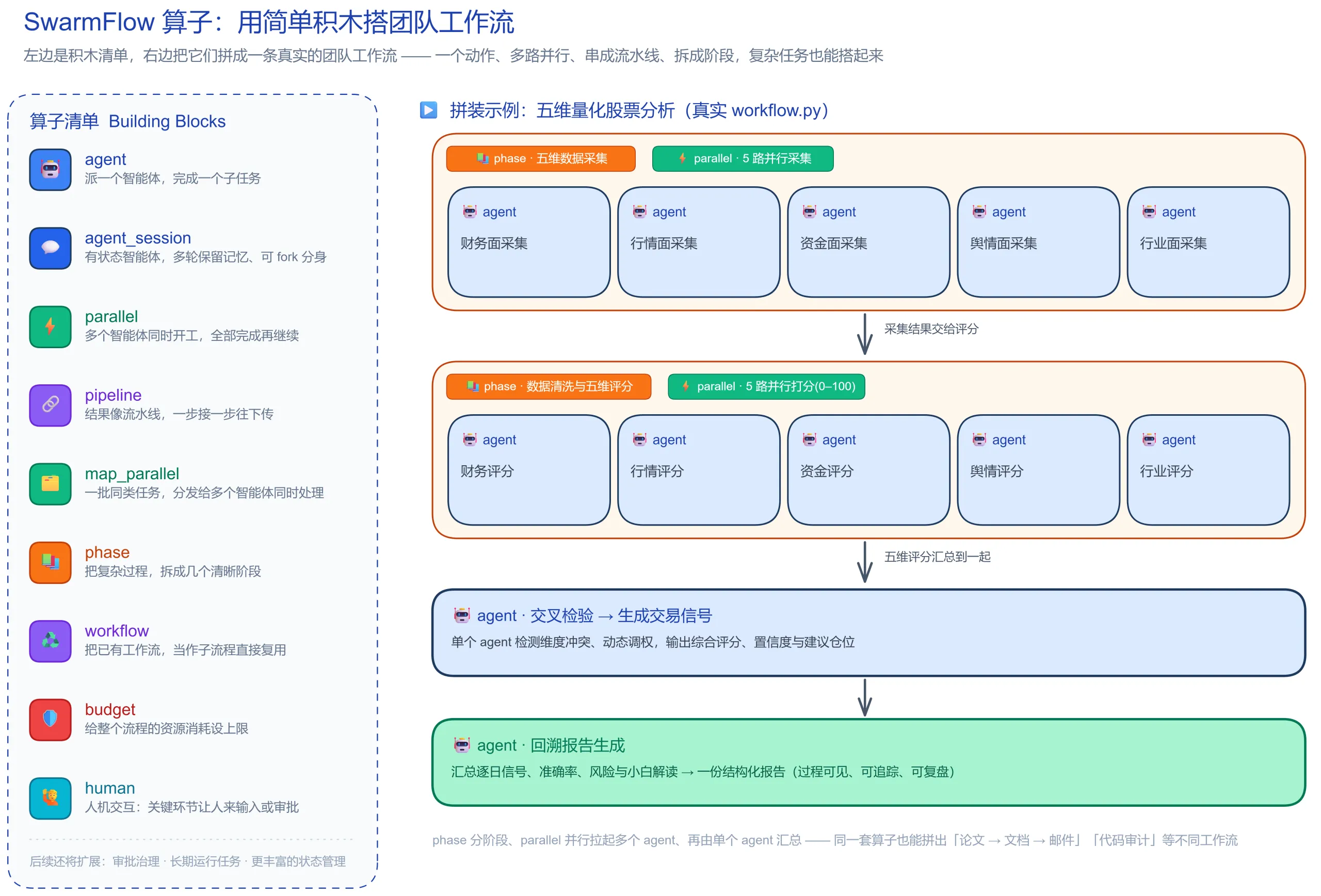Image resolution: width=1321 pixels, height=896 pixels.
Task: Click the 左边是积木清单 subtitle line
Action: pyautogui.click(x=453, y=56)
